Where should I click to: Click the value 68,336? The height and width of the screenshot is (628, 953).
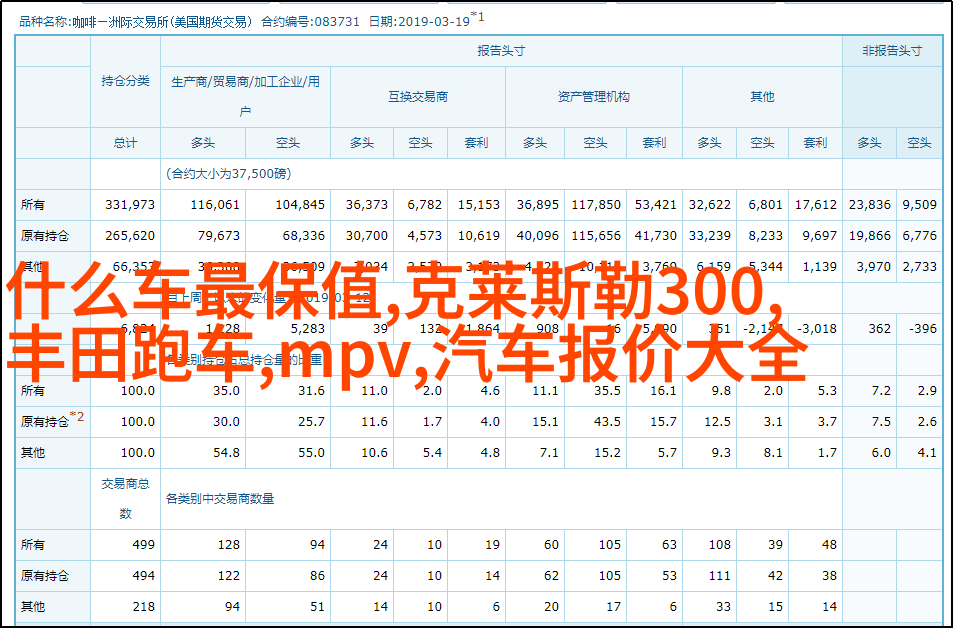tap(304, 236)
